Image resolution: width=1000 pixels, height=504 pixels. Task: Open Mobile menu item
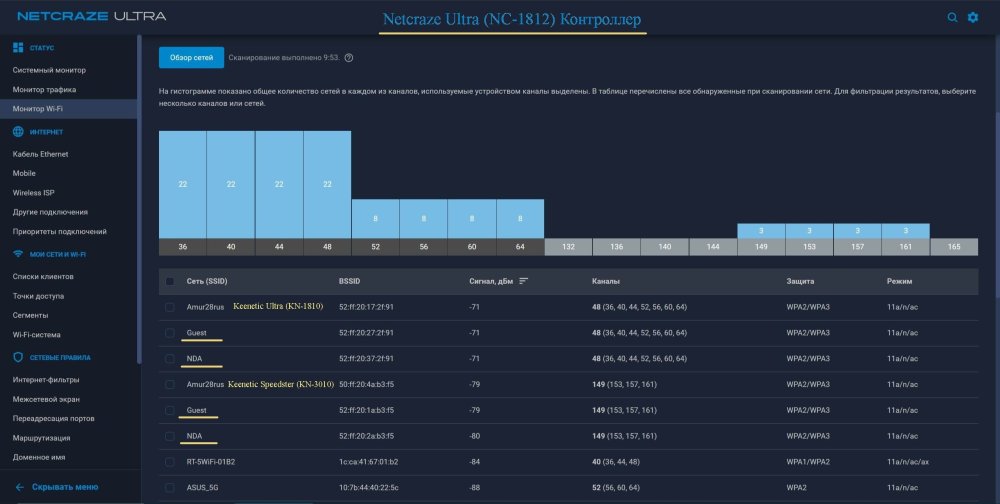[x=24, y=173]
